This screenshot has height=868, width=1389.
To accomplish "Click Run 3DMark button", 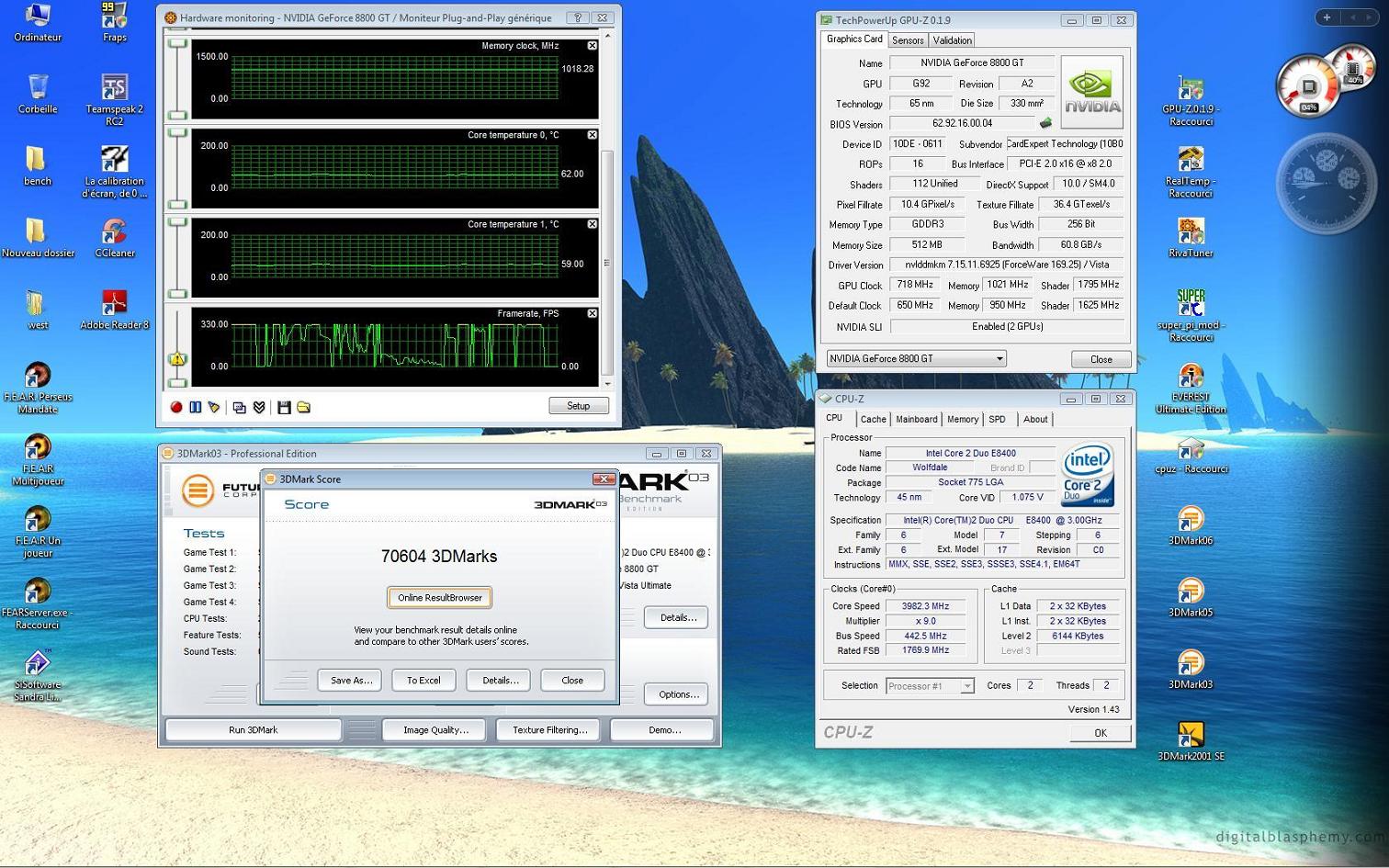I will click(254, 730).
